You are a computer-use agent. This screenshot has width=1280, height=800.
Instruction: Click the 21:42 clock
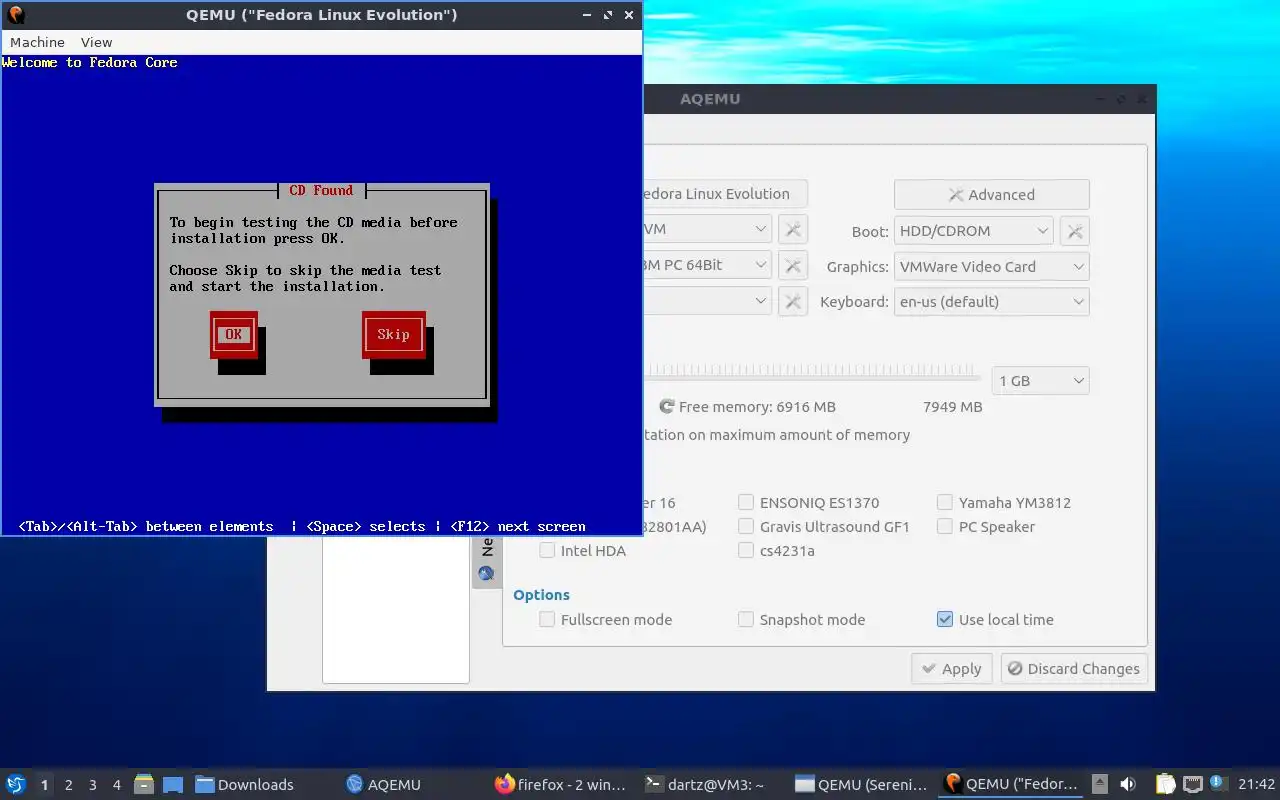[1256, 784]
